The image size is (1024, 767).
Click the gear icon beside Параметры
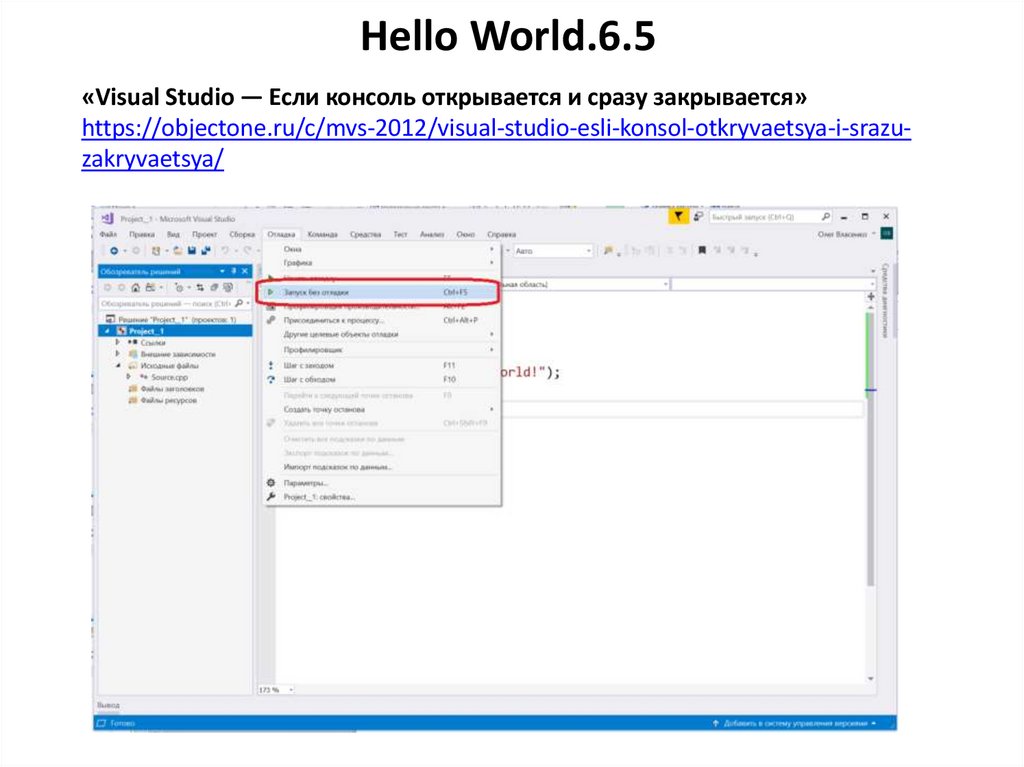click(x=270, y=483)
